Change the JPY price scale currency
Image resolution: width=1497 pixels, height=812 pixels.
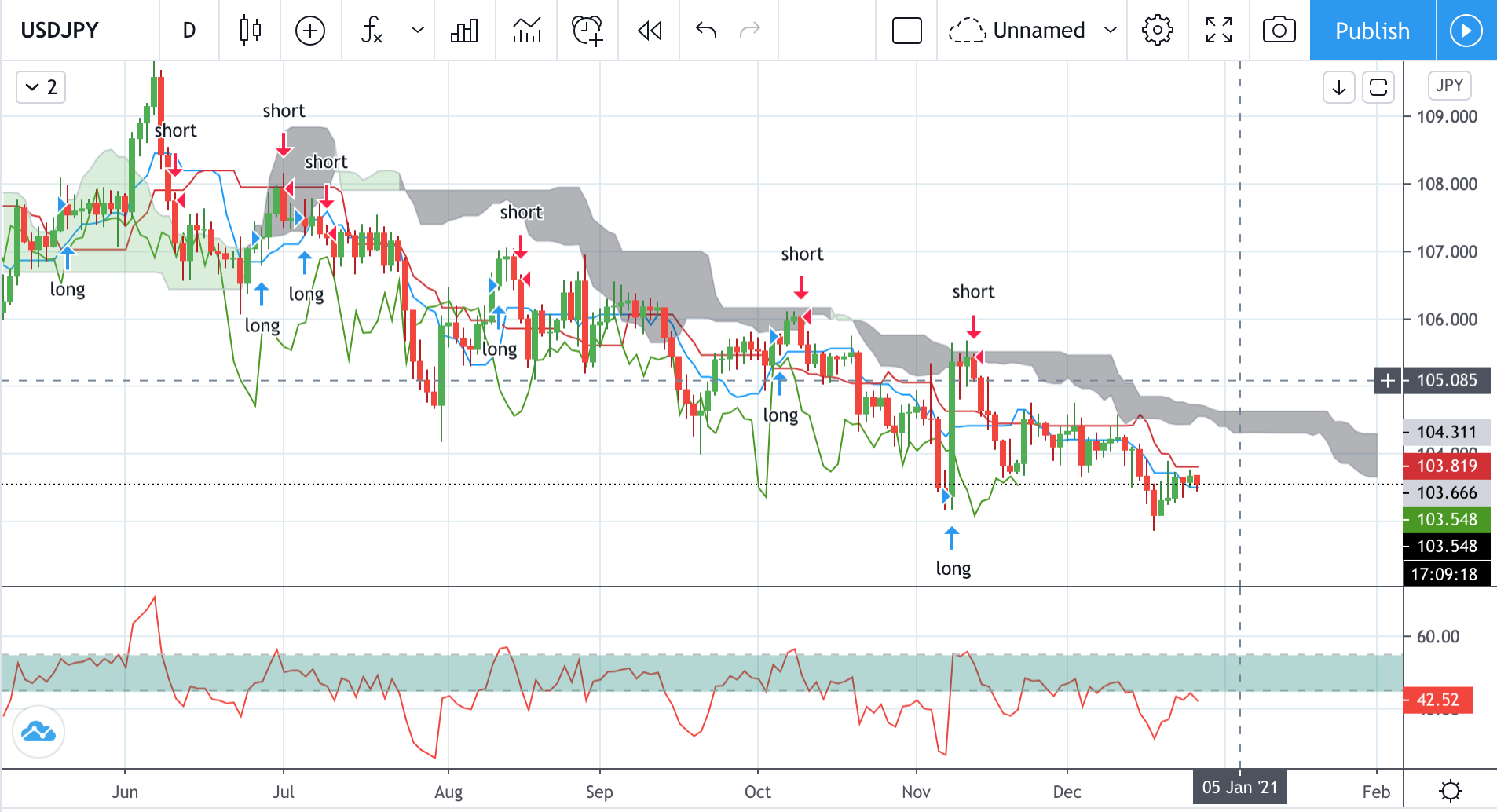click(x=1449, y=85)
